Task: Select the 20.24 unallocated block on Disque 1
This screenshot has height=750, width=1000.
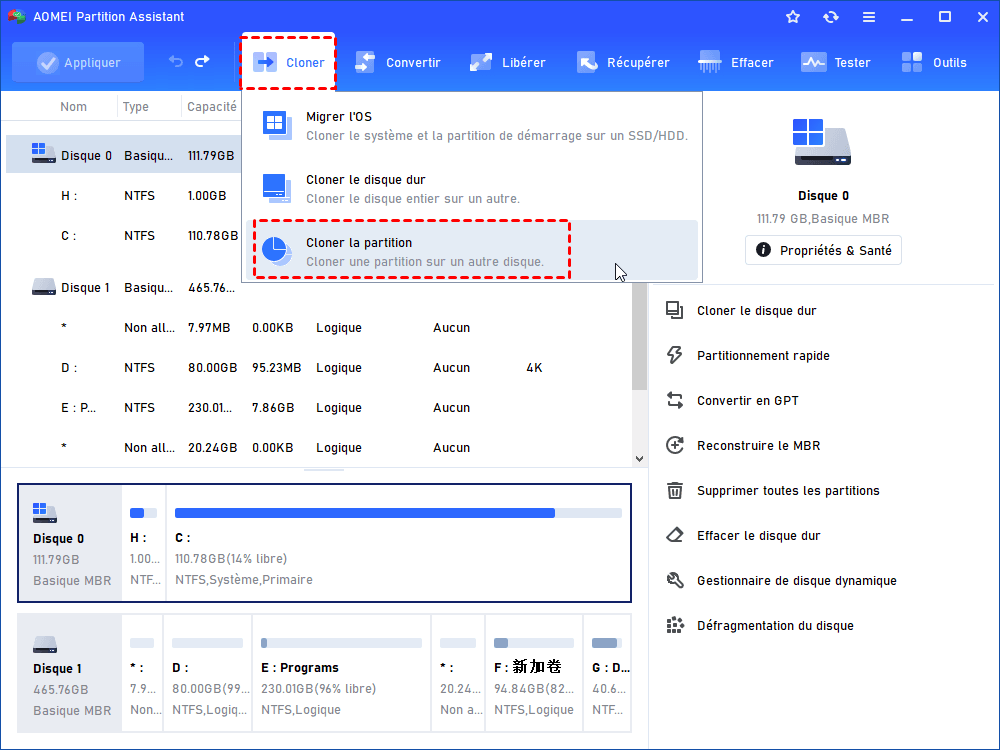Action: [x=458, y=673]
